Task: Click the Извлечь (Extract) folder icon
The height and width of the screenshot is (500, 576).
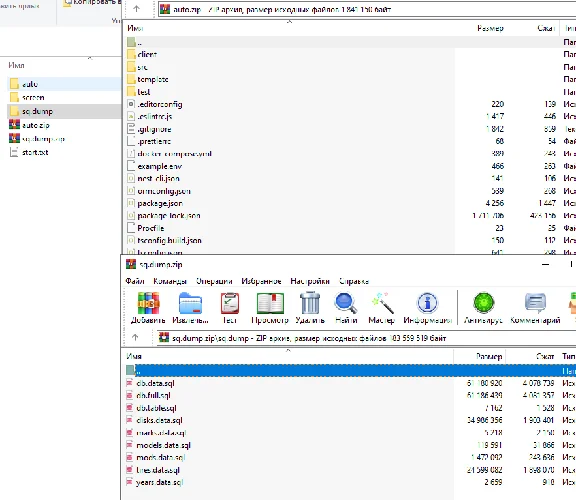Action: click(190, 303)
